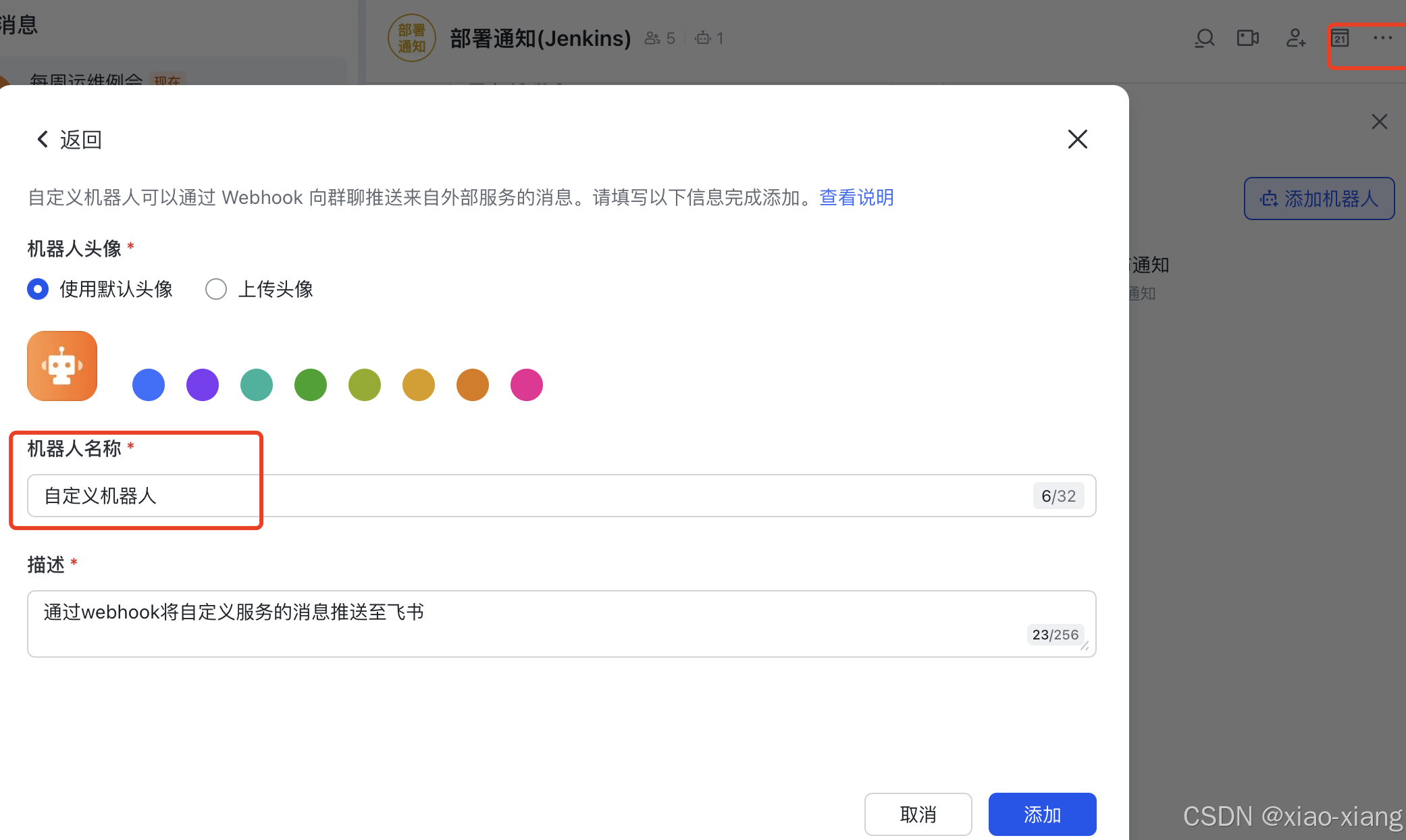Open the more options ellipsis menu
1406x840 pixels.
click(1382, 38)
